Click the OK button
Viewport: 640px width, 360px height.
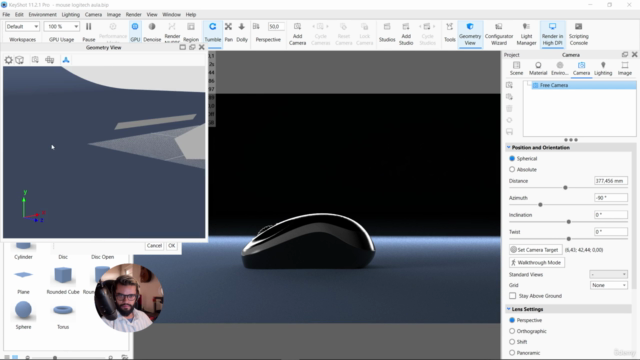click(171, 245)
